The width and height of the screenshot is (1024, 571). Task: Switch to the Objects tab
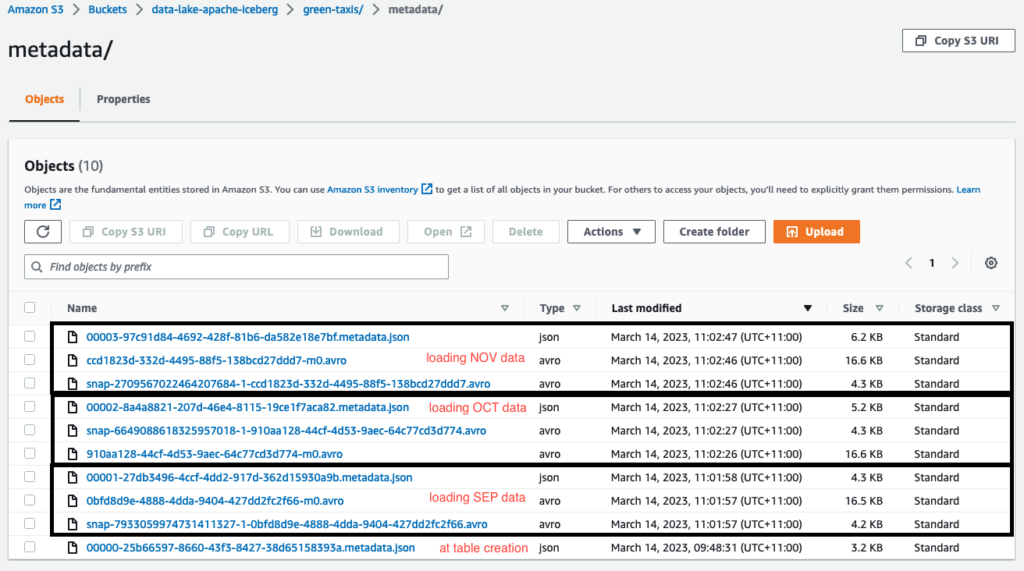(x=44, y=99)
